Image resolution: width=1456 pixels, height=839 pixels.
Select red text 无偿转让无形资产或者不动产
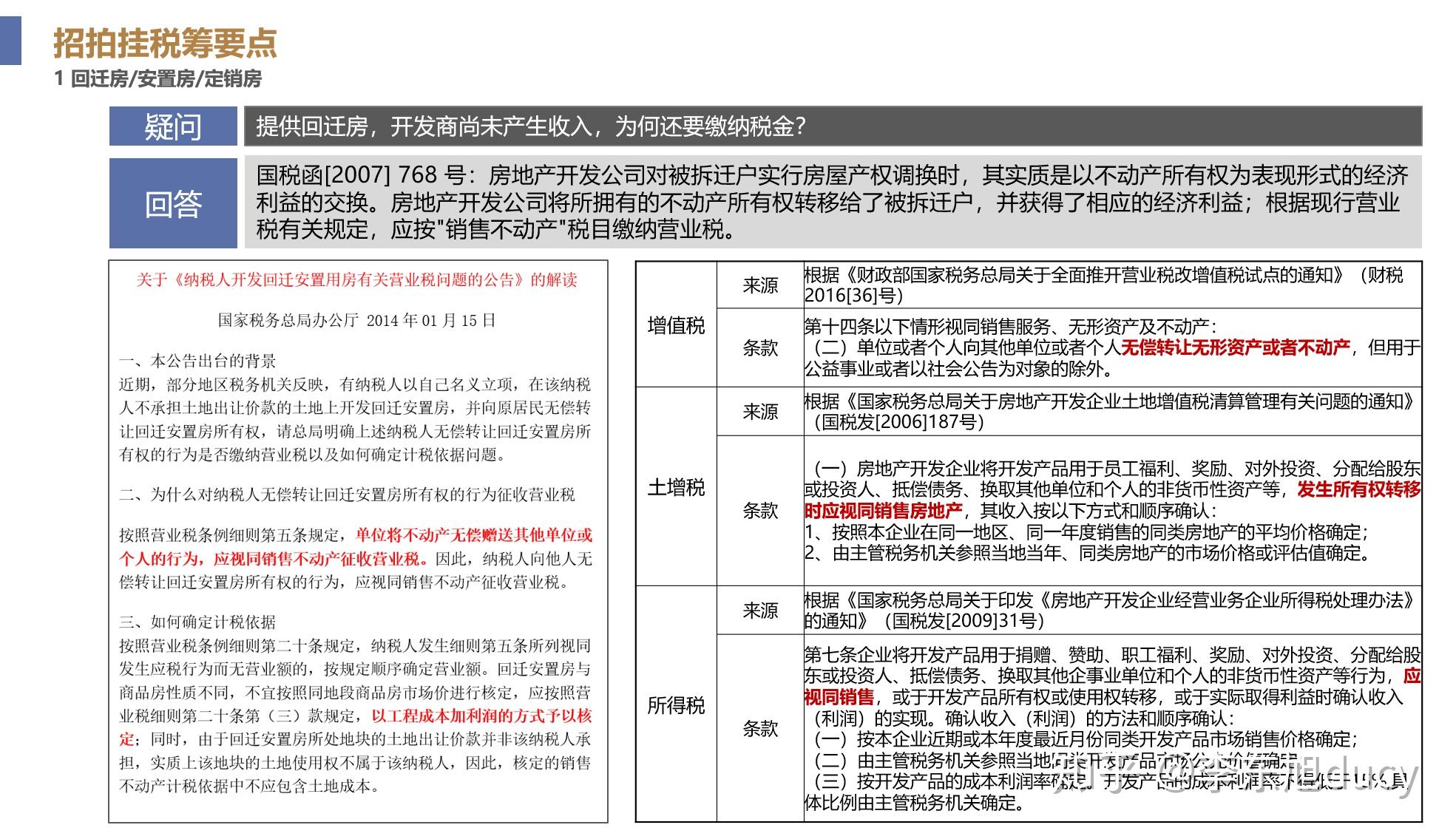coord(1236,347)
